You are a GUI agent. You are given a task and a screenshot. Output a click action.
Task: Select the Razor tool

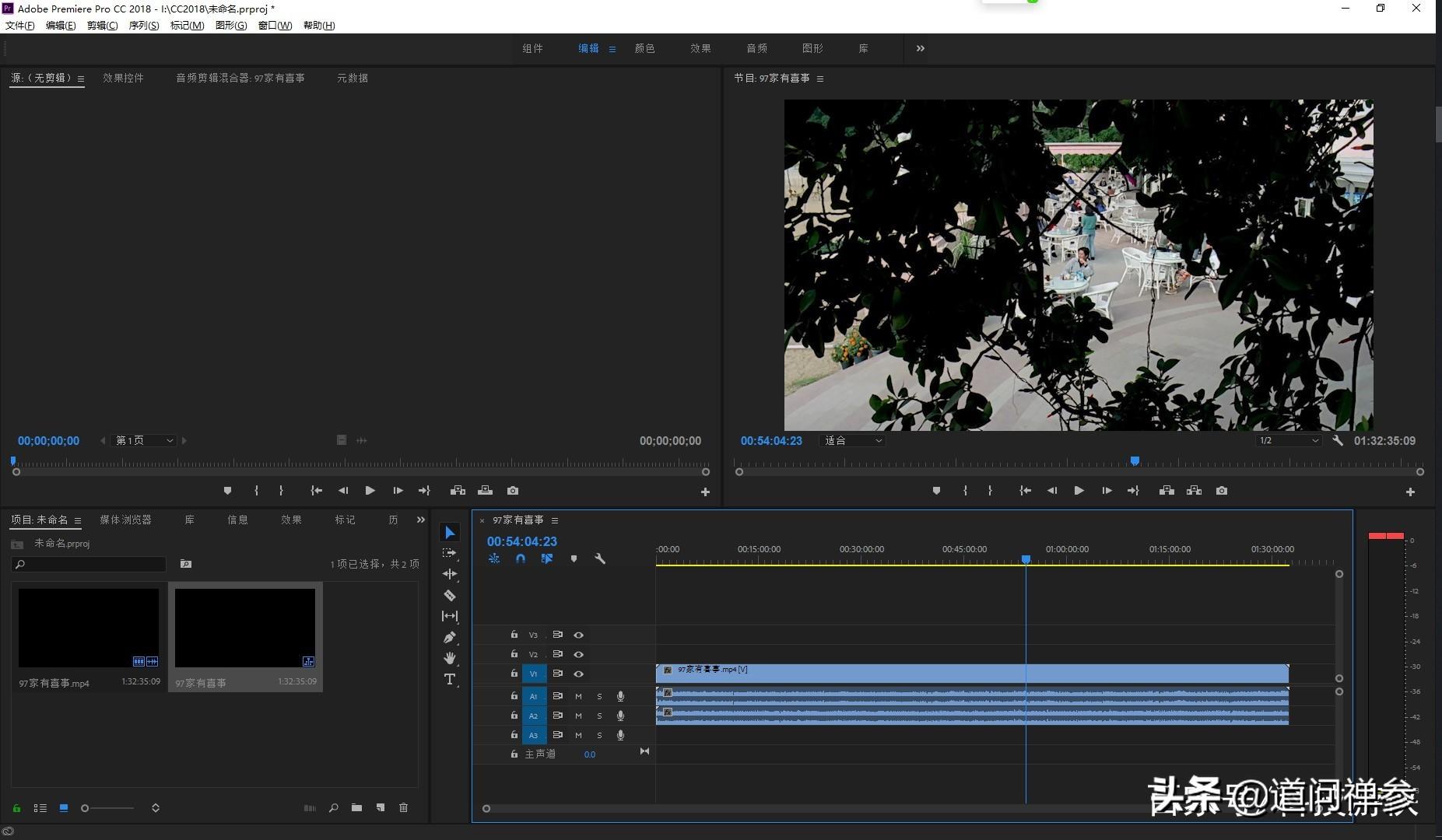[x=450, y=595]
